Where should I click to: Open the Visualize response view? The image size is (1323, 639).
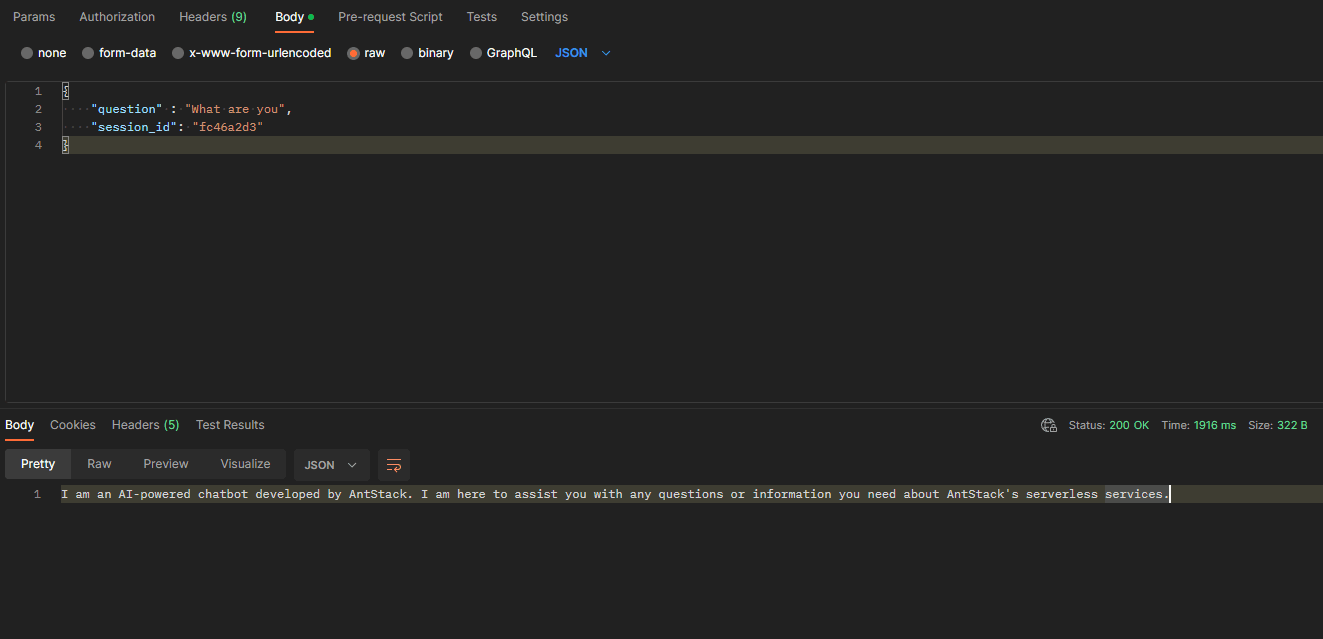tap(246, 464)
